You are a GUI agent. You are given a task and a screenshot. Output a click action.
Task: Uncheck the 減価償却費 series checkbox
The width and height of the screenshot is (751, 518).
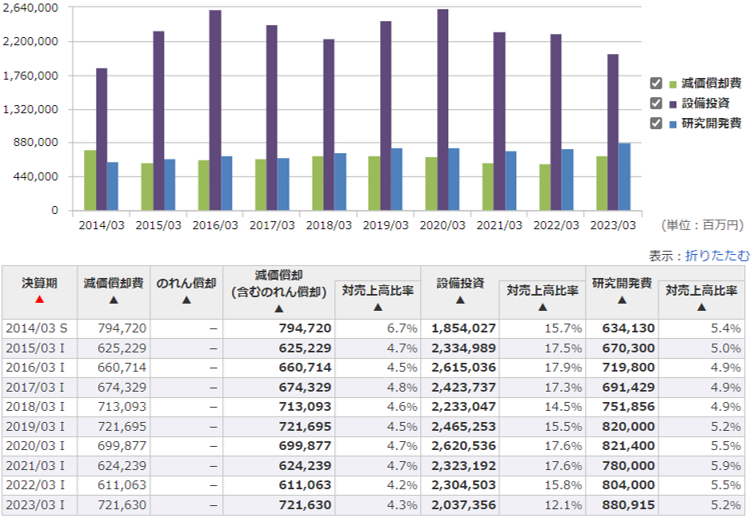(x=657, y=84)
